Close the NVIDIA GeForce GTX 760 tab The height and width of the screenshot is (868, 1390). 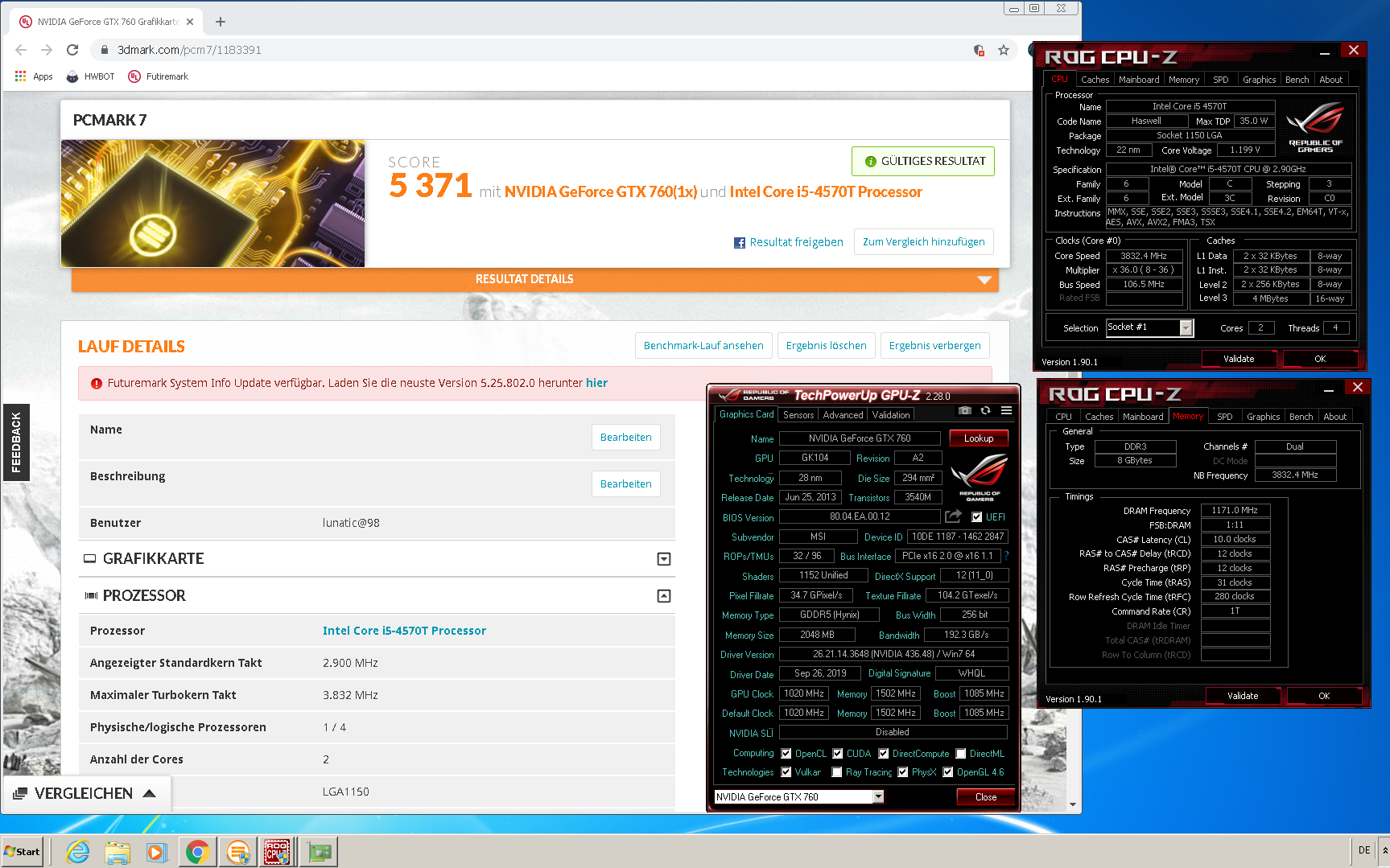point(190,22)
